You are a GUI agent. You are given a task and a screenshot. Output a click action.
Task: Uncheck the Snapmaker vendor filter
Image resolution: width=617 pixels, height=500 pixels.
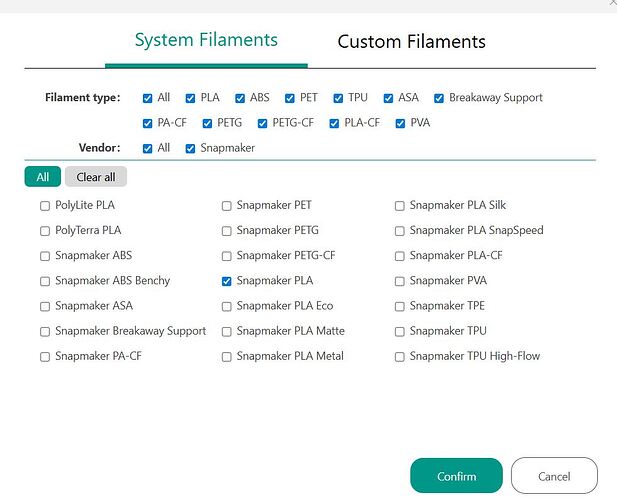click(x=190, y=148)
